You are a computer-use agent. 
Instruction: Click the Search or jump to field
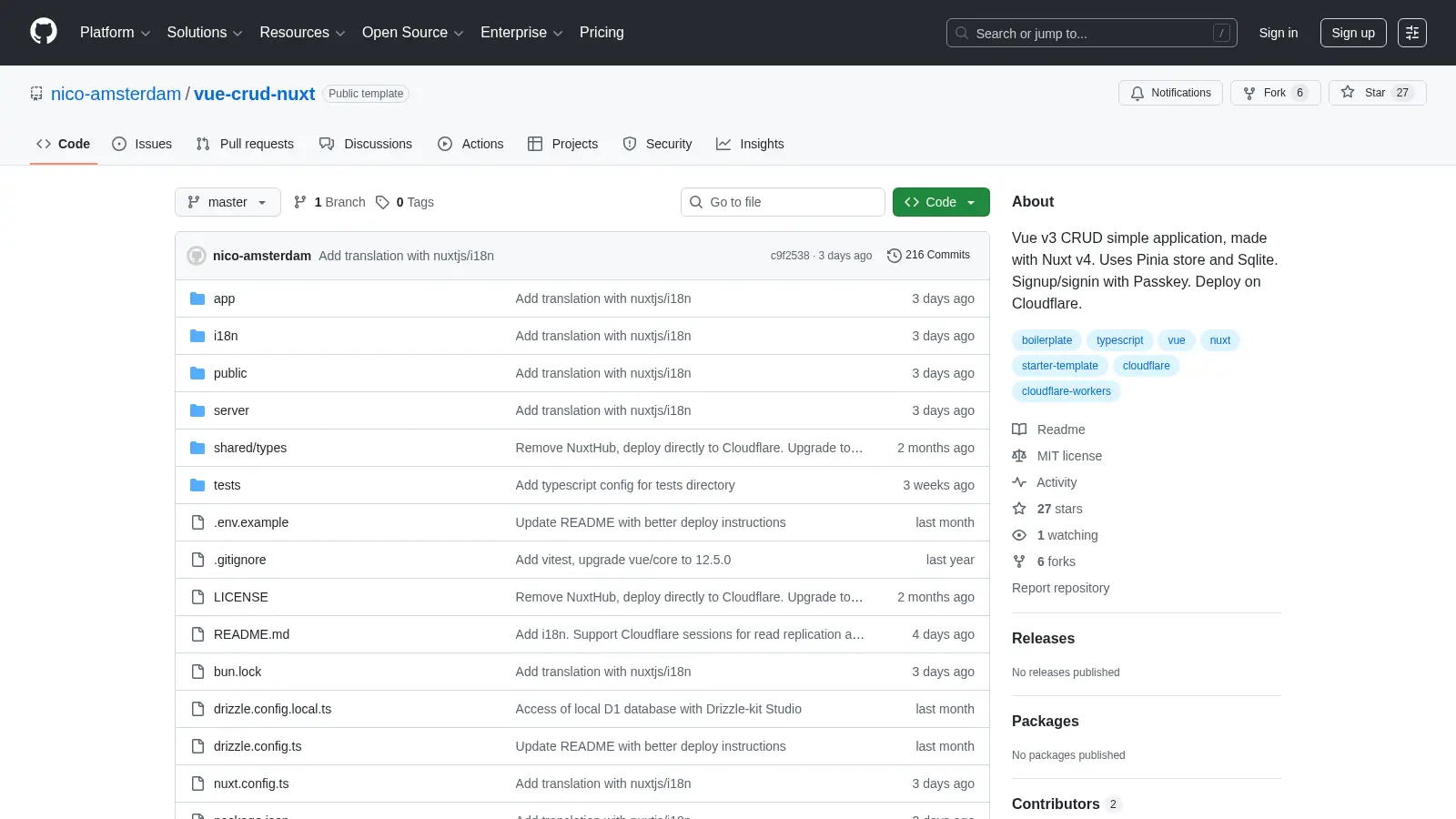(x=1092, y=33)
